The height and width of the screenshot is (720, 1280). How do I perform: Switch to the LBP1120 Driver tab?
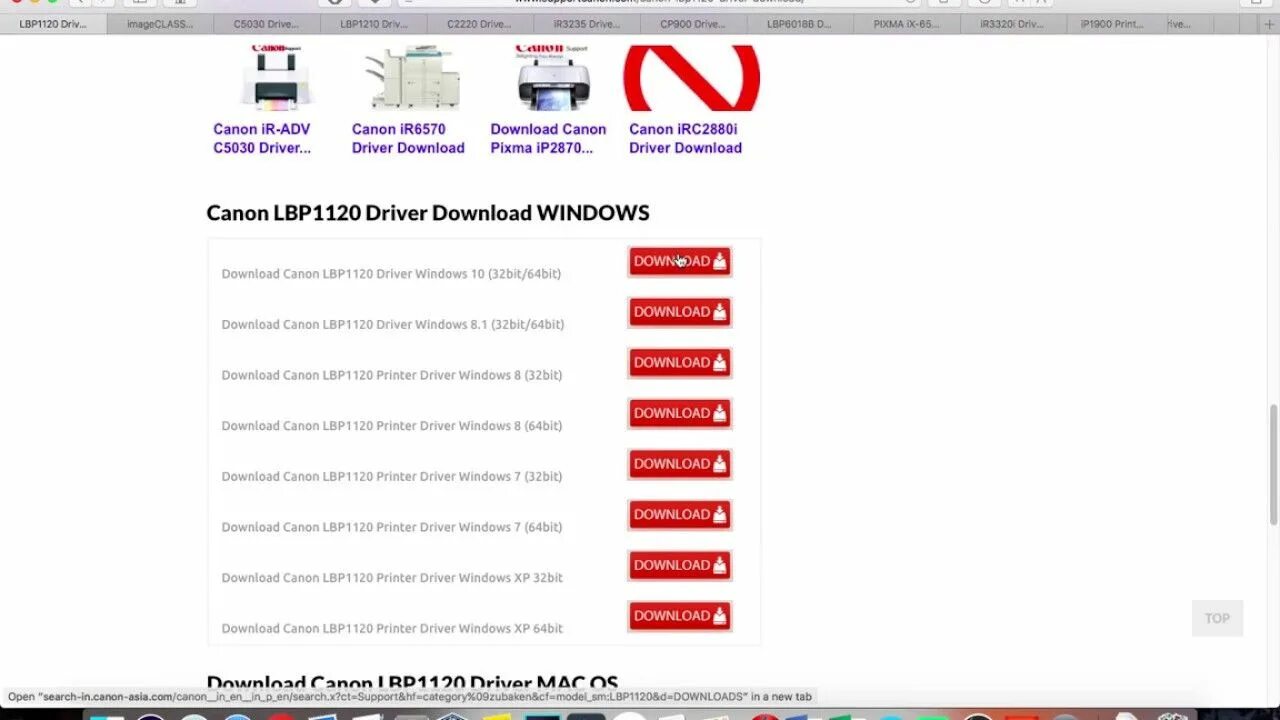[x=53, y=24]
